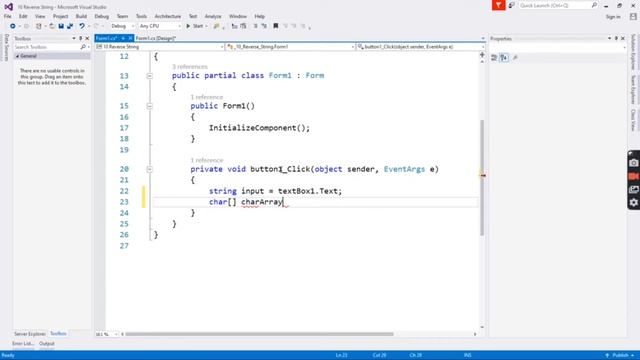Image resolution: width=640 pixels, height=360 pixels.
Task: Click the Property Pages wrench icon
Action: pos(516,58)
